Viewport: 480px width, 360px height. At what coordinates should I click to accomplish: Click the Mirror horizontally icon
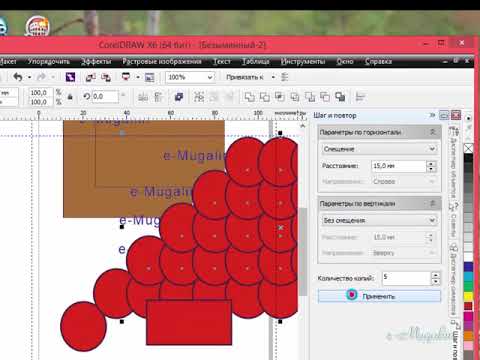(143, 97)
